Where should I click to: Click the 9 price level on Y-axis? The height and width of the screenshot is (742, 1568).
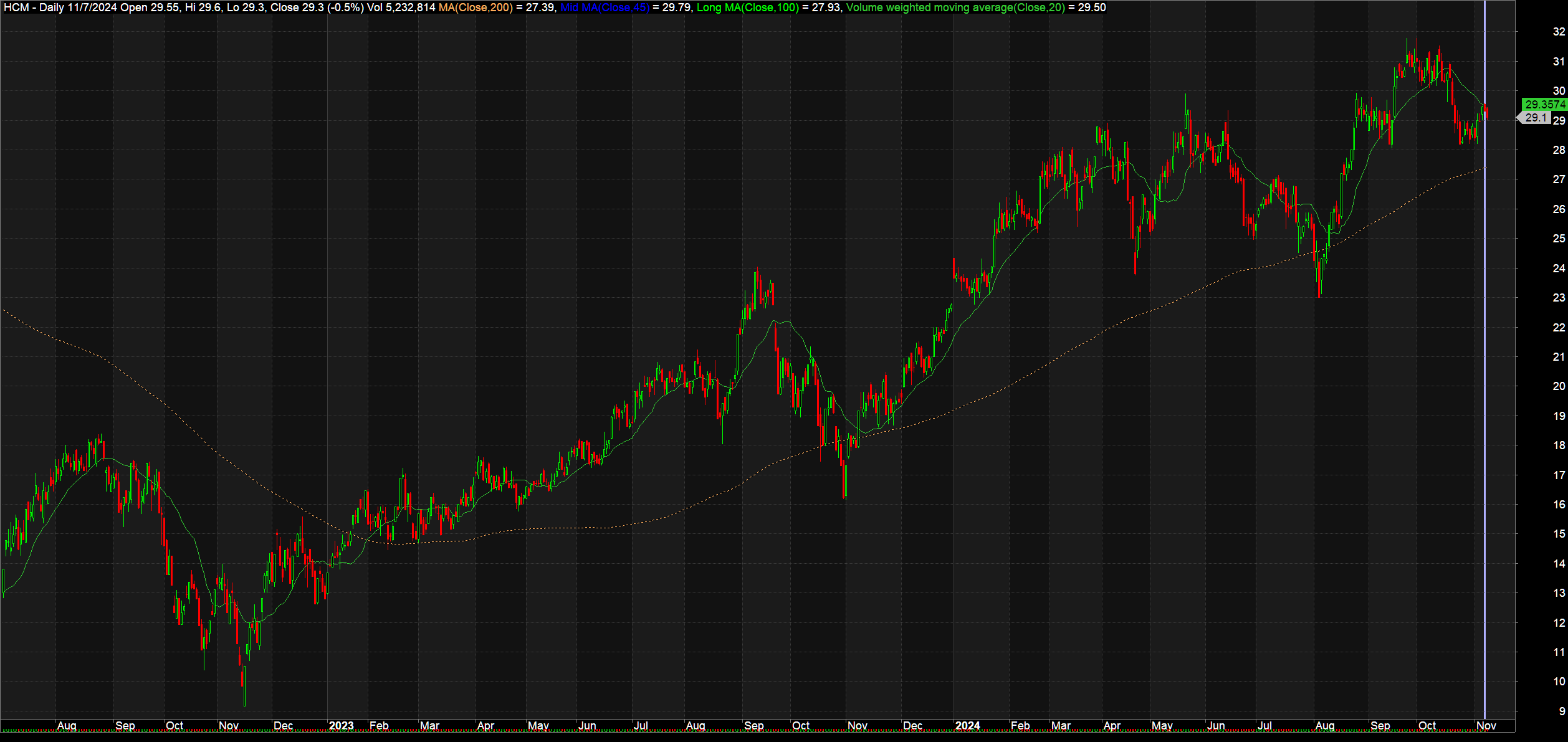(1561, 711)
